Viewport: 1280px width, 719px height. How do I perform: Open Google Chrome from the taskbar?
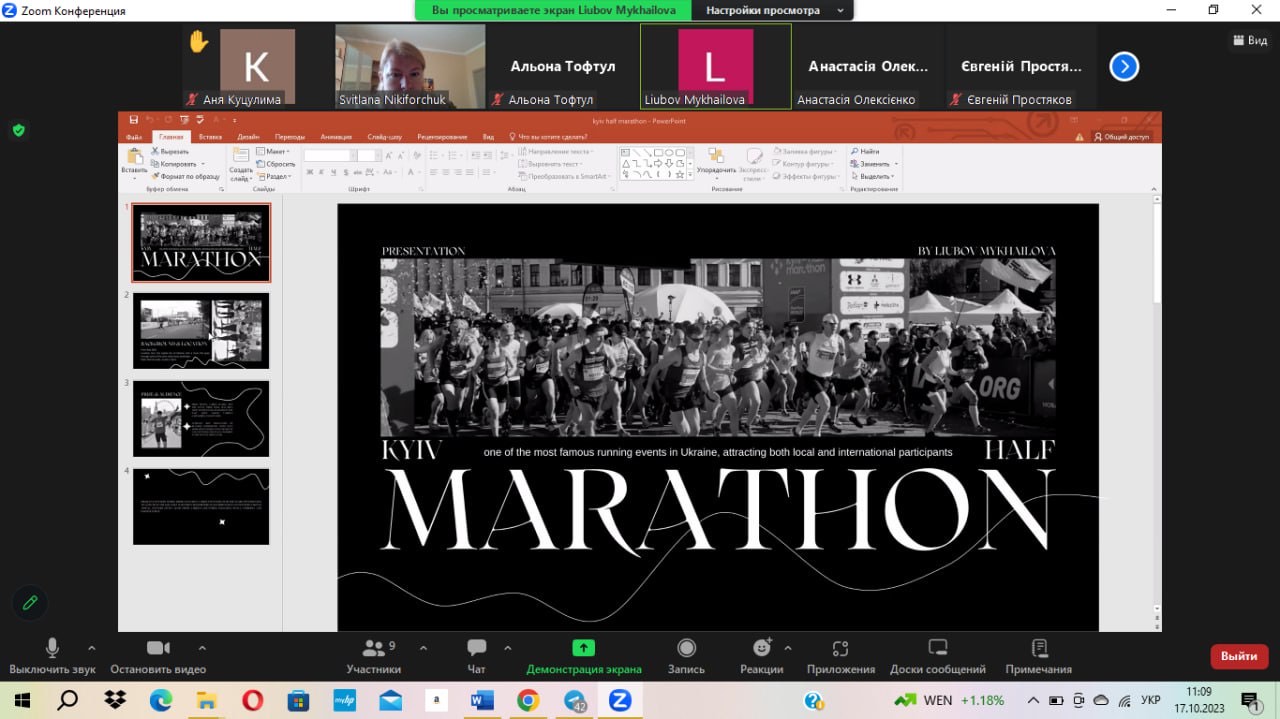click(x=528, y=700)
